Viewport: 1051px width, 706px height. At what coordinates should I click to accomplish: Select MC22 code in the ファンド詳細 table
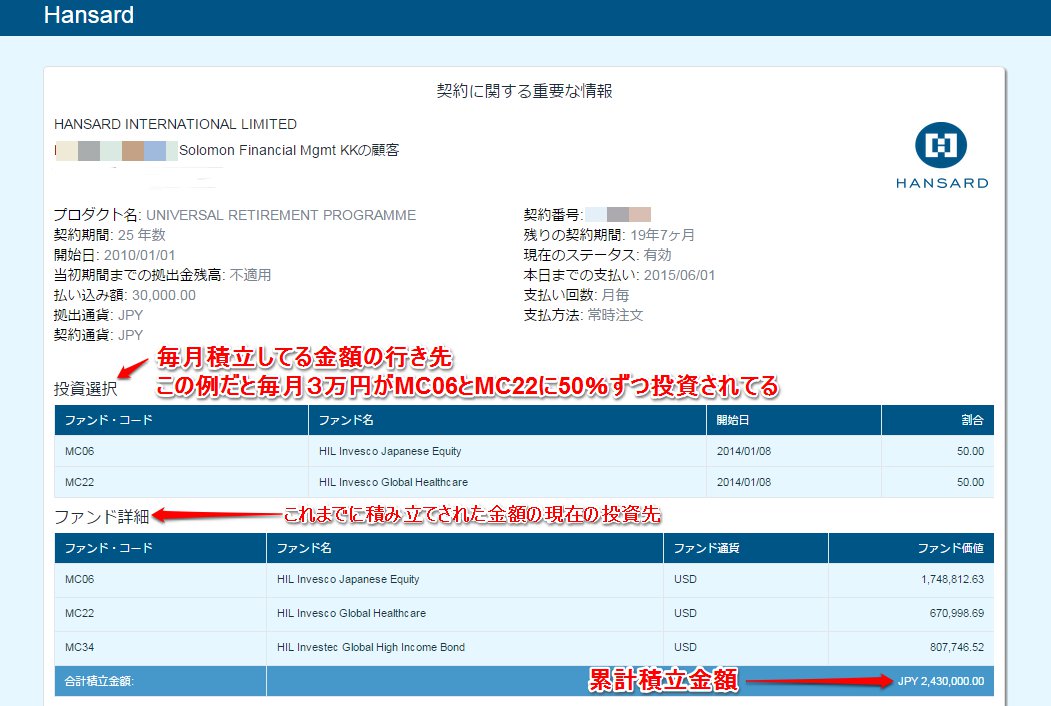point(79,613)
